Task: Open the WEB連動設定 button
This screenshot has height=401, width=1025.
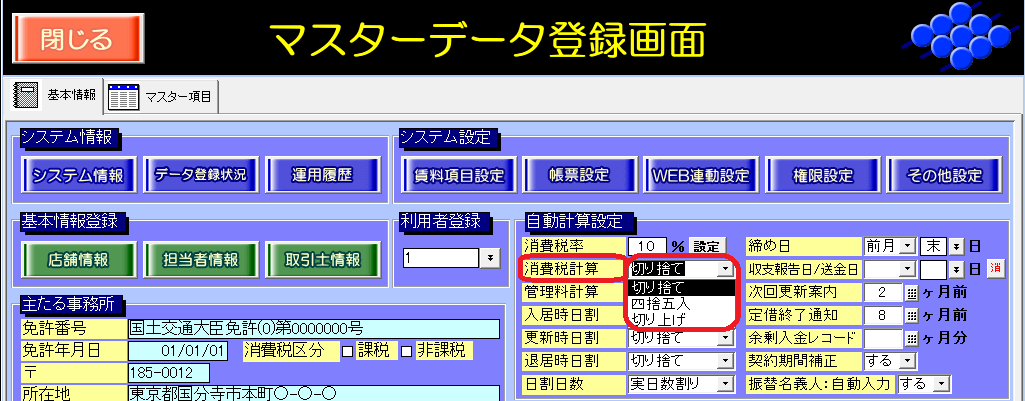Action: coord(701,175)
